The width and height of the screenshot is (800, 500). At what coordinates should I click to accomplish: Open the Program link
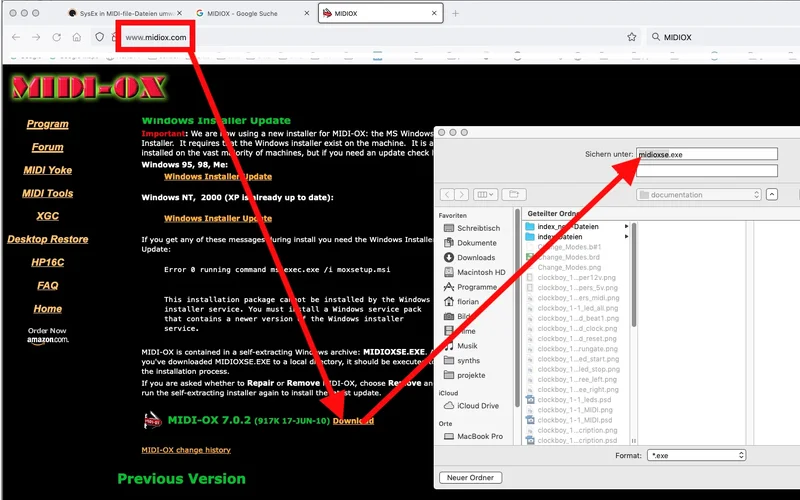[47, 124]
